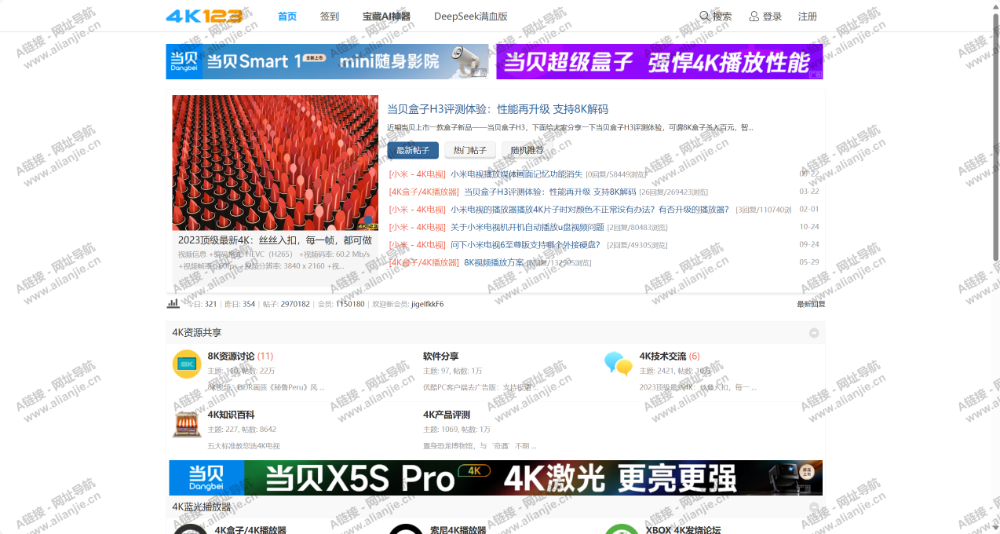
Task: Open the 当贝Smart 1 mini随身影院 banner
Action: (327, 61)
